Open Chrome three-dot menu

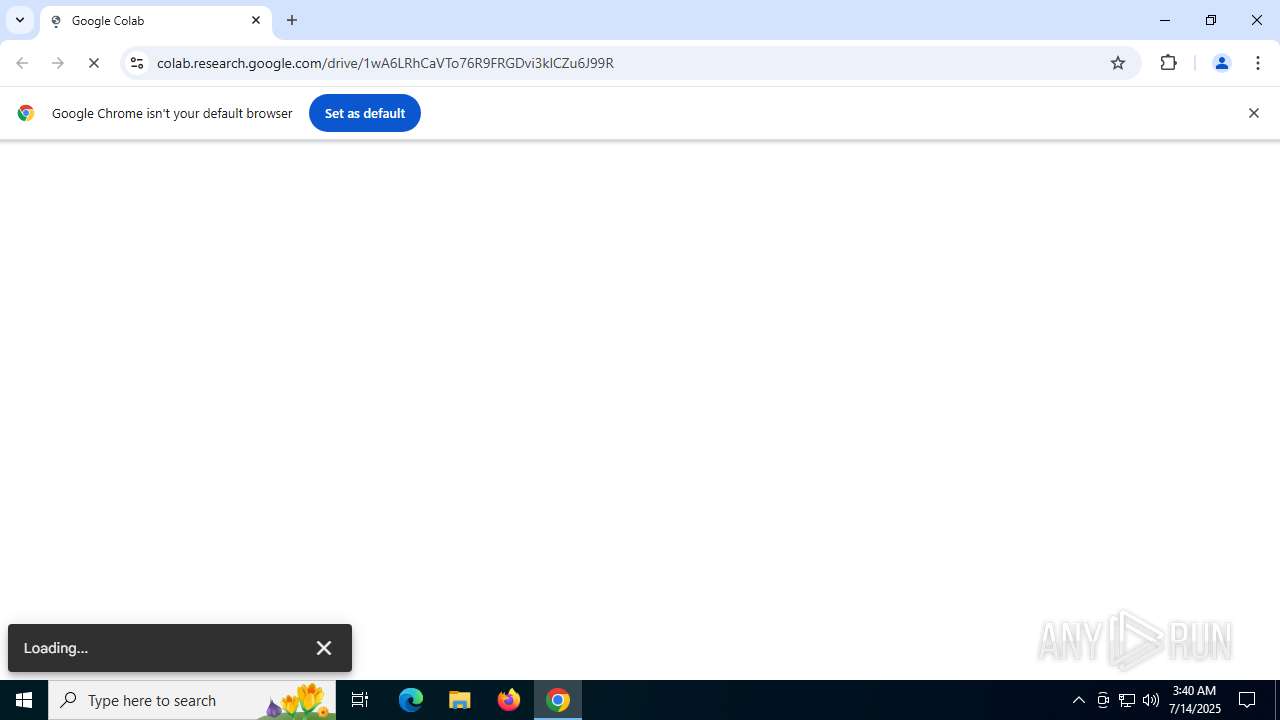click(1258, 63)
